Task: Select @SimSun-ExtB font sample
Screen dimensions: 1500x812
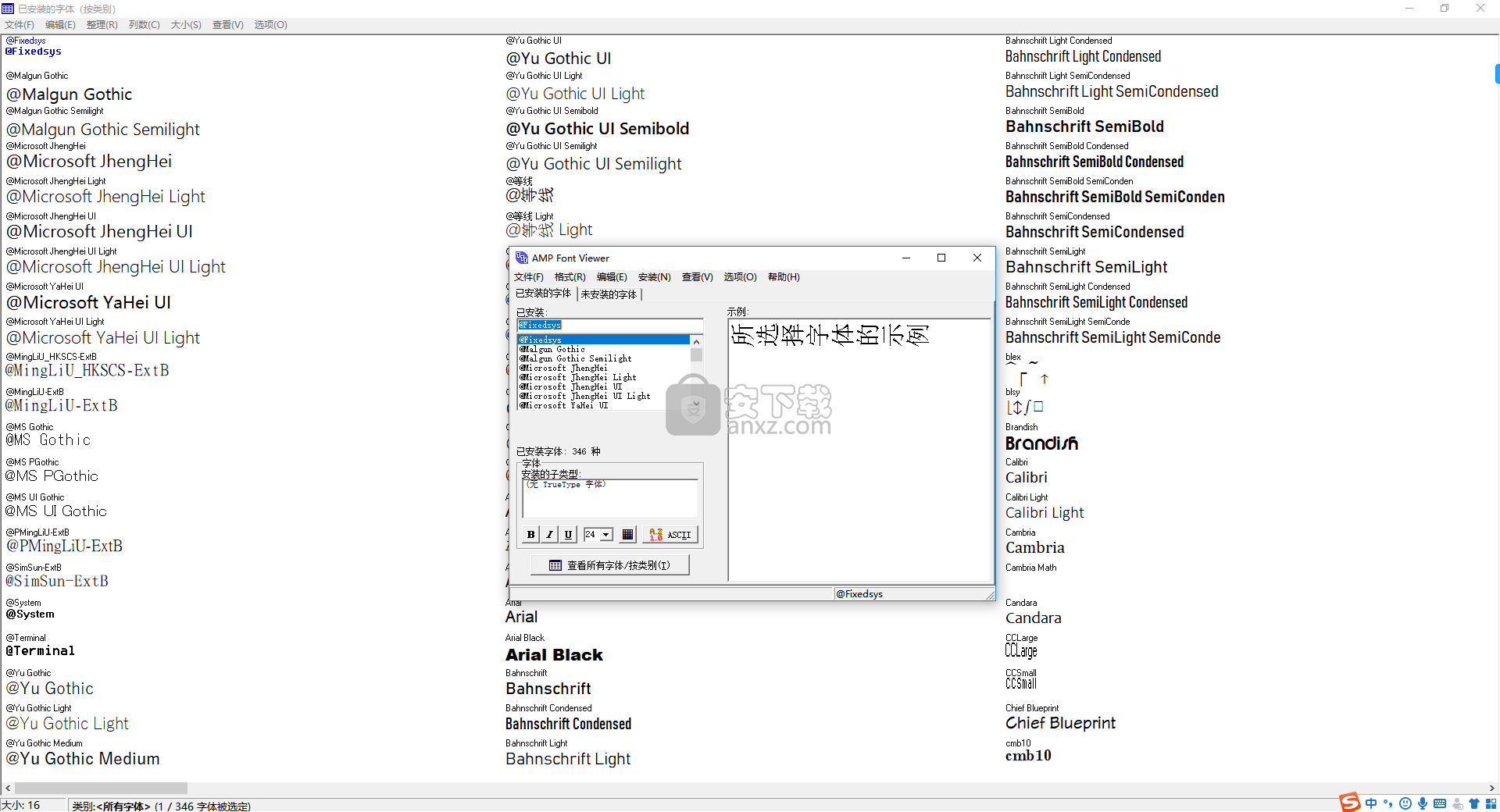Action: (x=57, y=582)
